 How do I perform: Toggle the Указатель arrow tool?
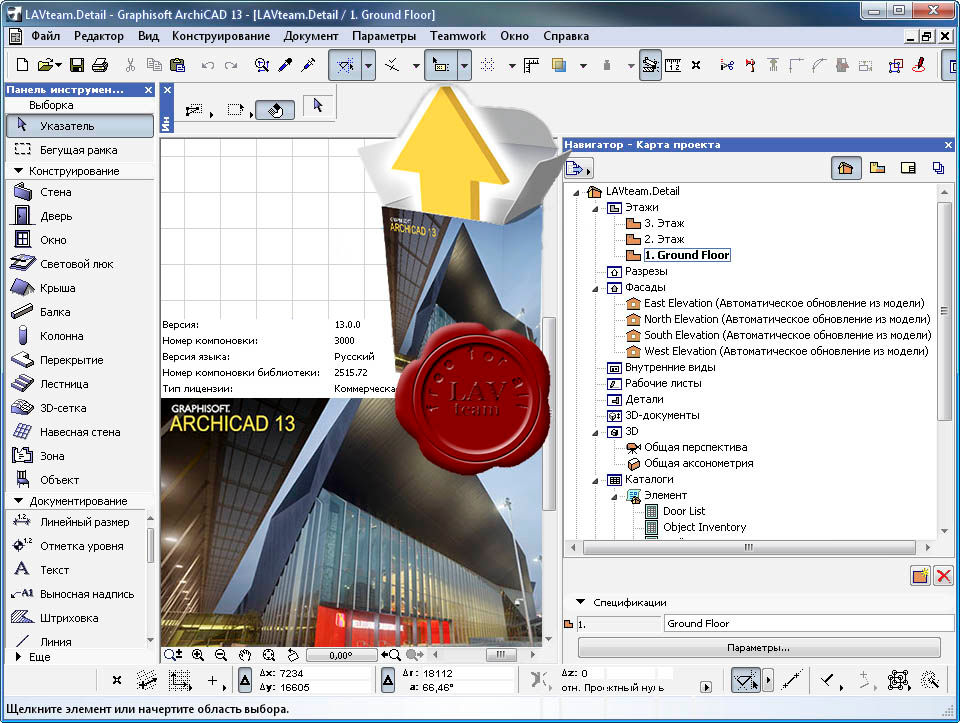click(x=80, y=126)
